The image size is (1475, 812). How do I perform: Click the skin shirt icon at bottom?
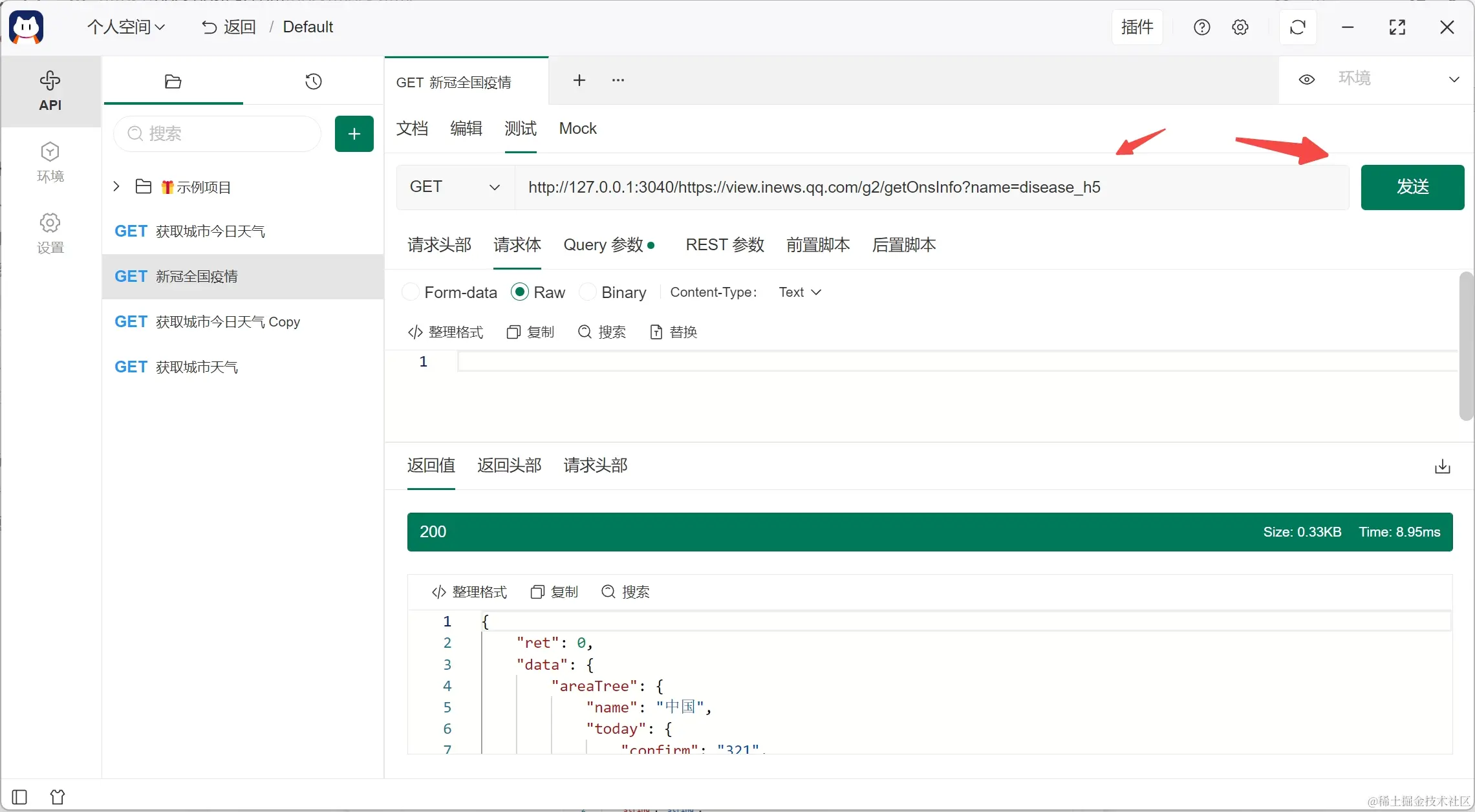tap(58, 796)
